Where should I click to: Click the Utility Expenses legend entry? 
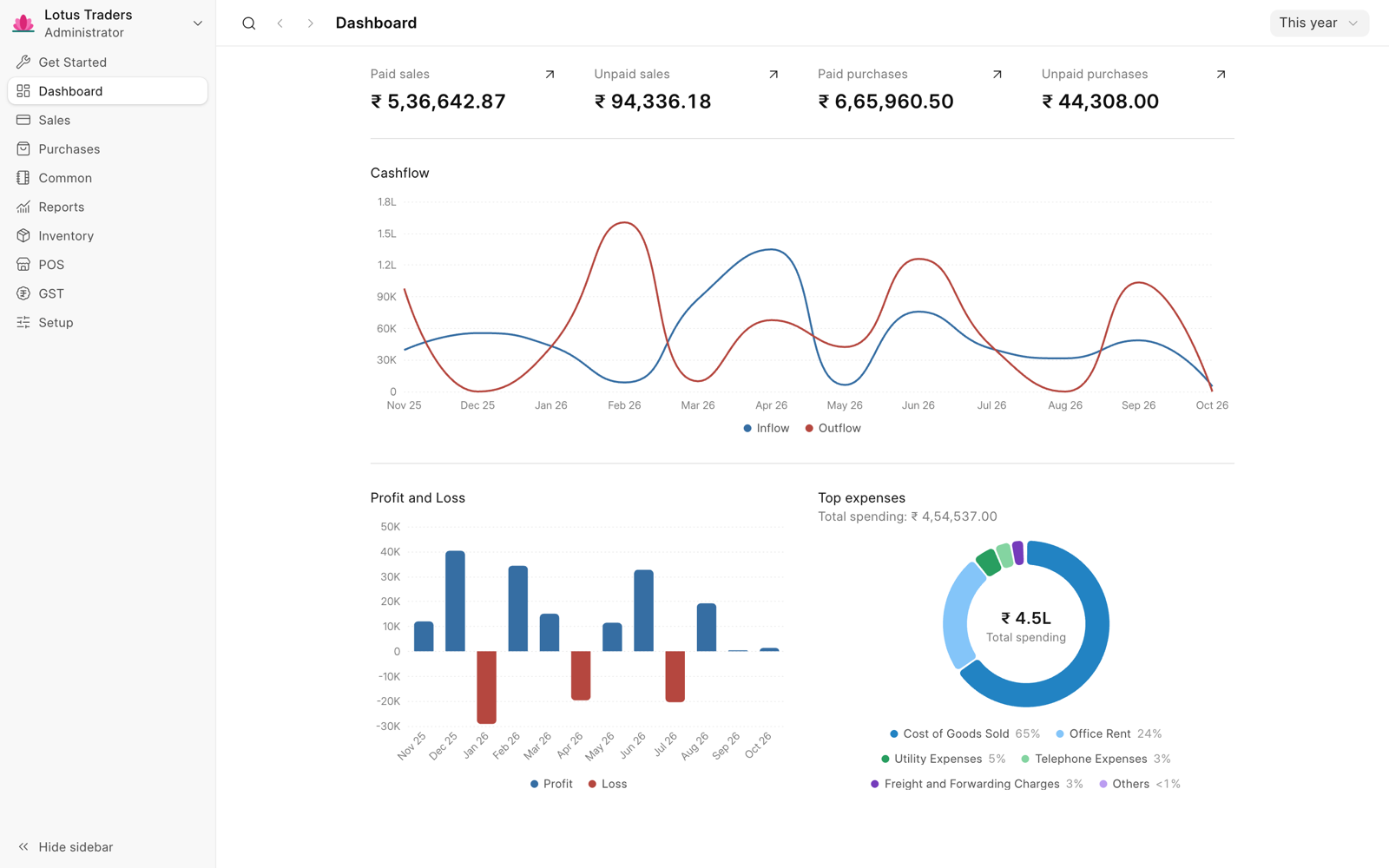(x=943, y=759)
